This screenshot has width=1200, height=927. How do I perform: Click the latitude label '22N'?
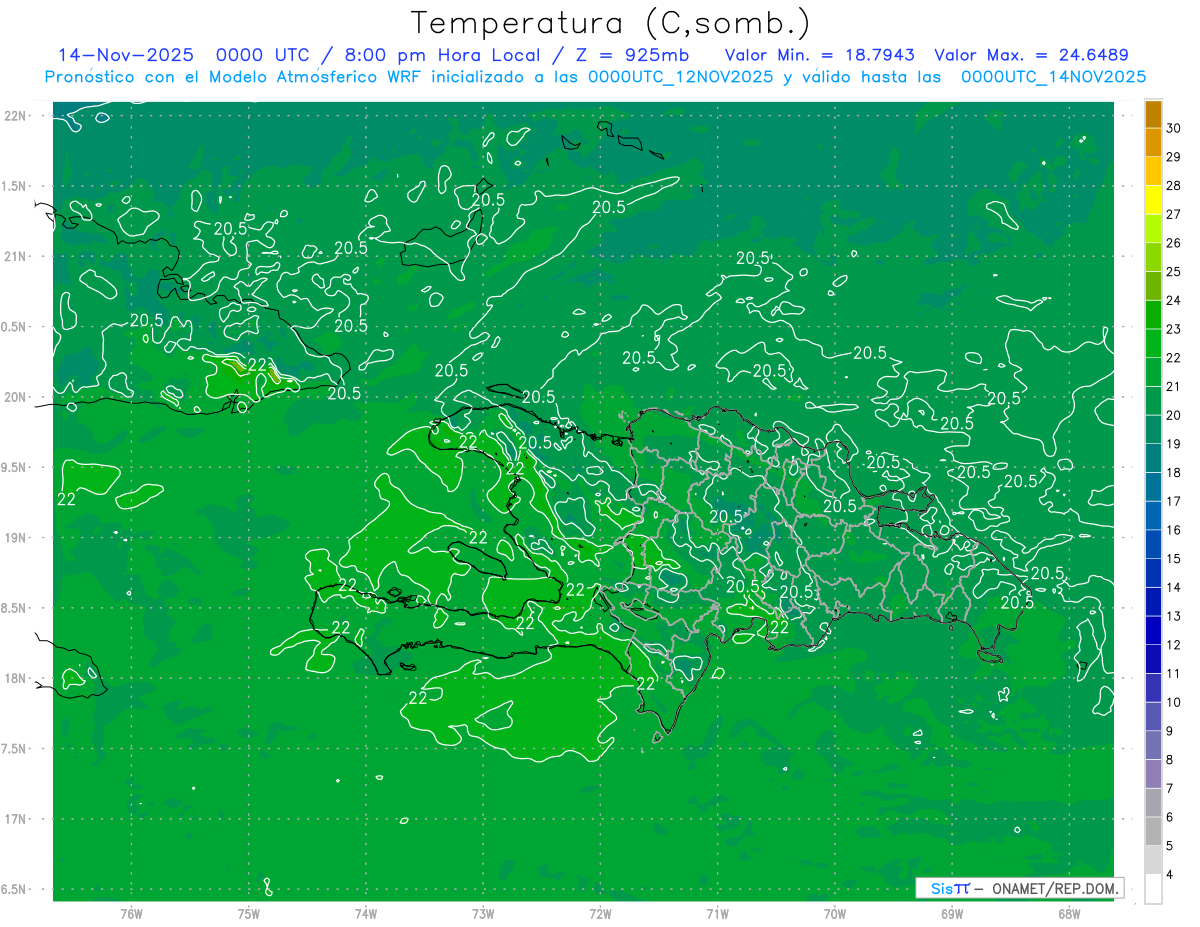14,116
